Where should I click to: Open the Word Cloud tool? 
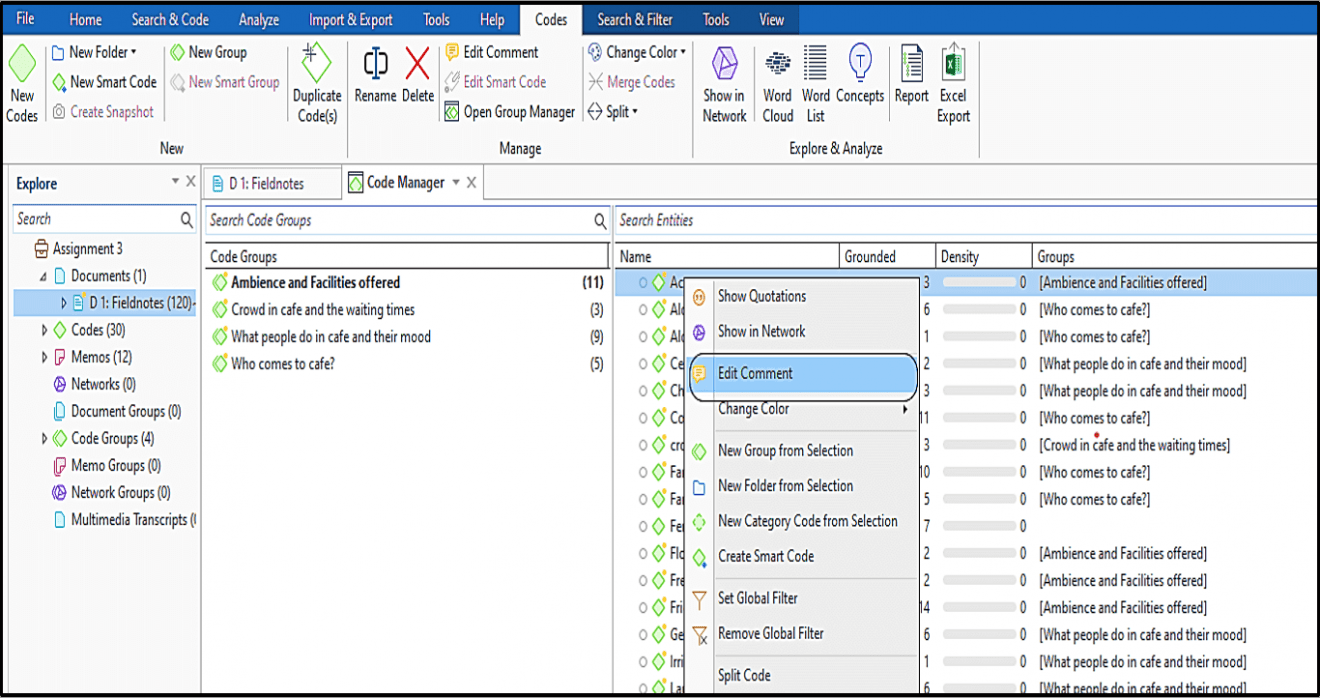tap(777, 82)
